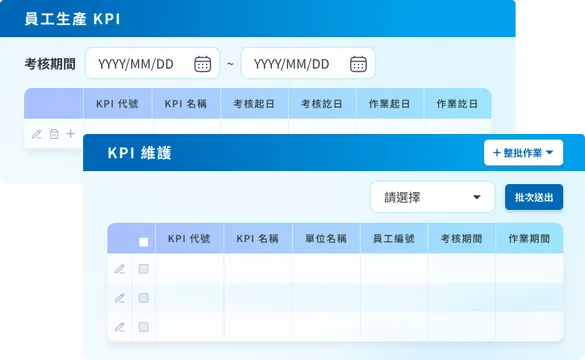
Task: Open calendar picker for end date
Action: pos(358,64)
